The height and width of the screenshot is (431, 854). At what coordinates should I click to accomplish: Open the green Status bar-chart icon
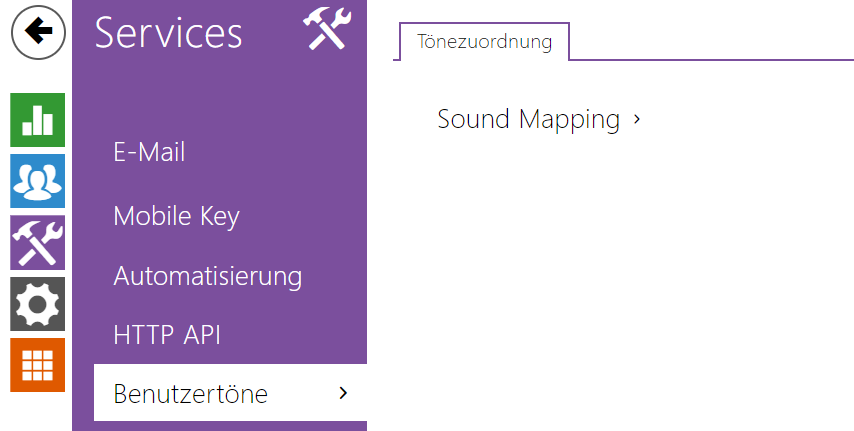click(x=38, y=120)
